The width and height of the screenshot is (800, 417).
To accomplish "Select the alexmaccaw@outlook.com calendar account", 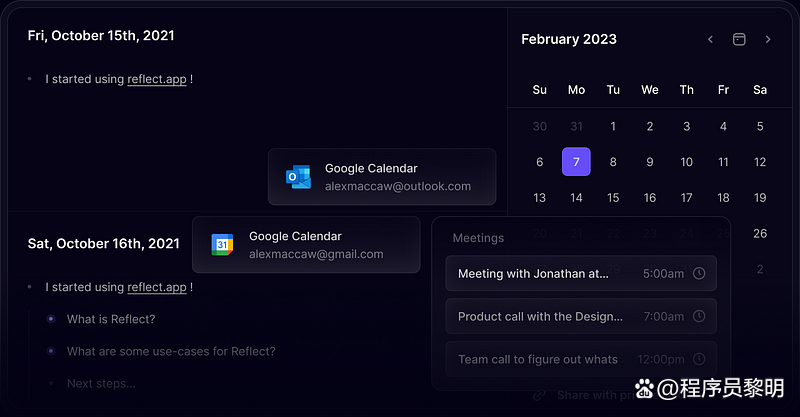I will [x=397, y=186].
